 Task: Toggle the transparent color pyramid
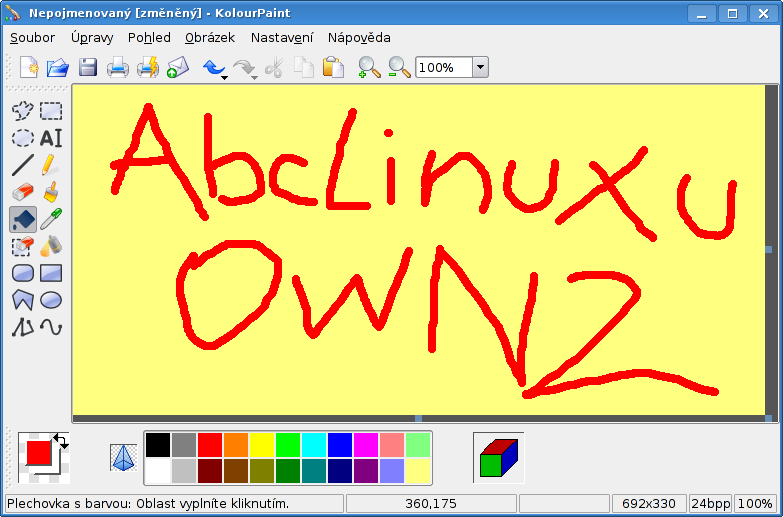click(x=123, y=458)
